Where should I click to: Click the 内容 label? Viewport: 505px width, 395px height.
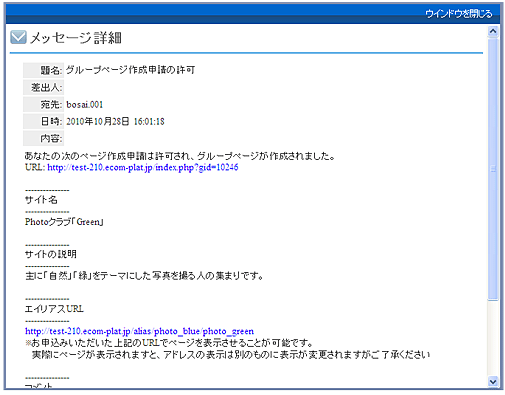[43, 138]
